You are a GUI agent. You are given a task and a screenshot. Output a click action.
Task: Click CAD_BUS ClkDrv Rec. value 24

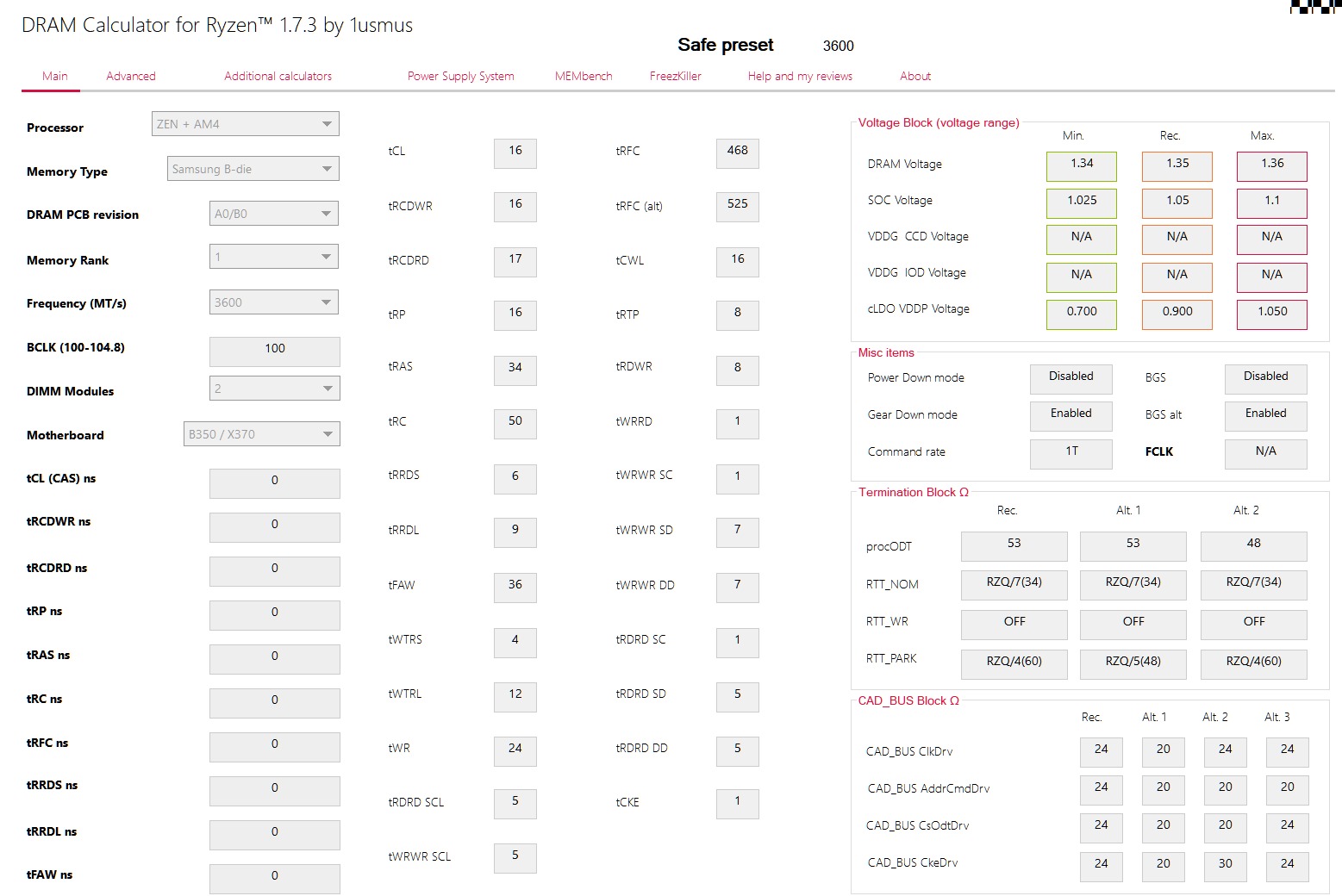(x=1102, y=752)
